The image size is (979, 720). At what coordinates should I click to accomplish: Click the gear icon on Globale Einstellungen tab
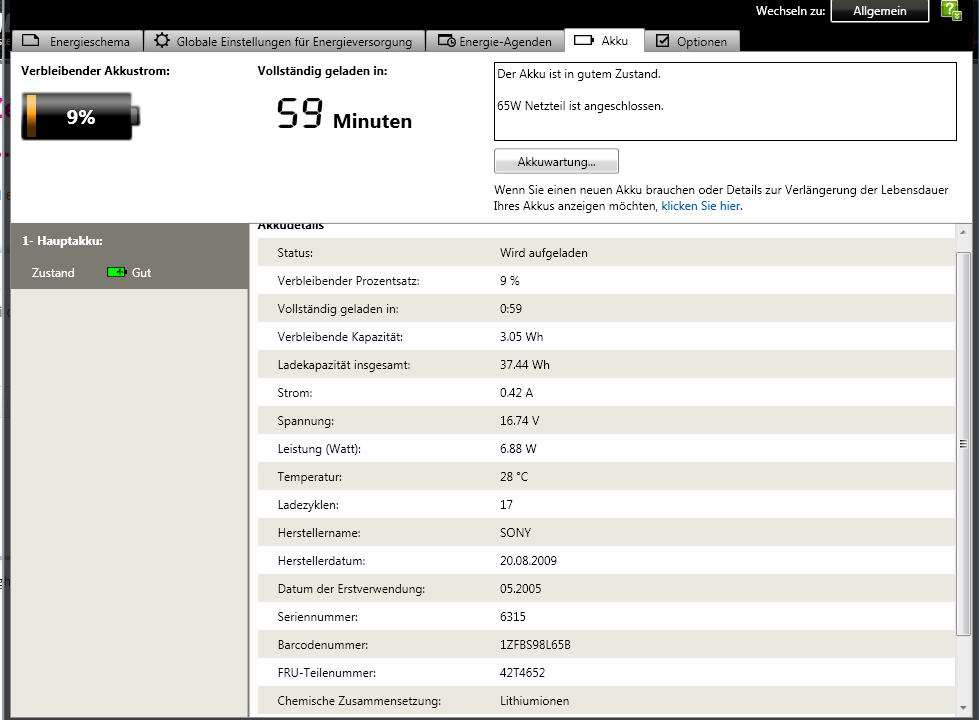coord(161,41)
